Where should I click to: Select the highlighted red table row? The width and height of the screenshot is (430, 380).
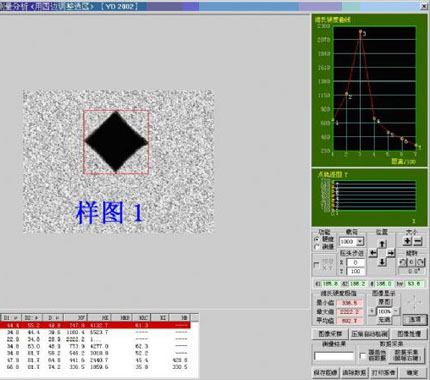(95, 325)
